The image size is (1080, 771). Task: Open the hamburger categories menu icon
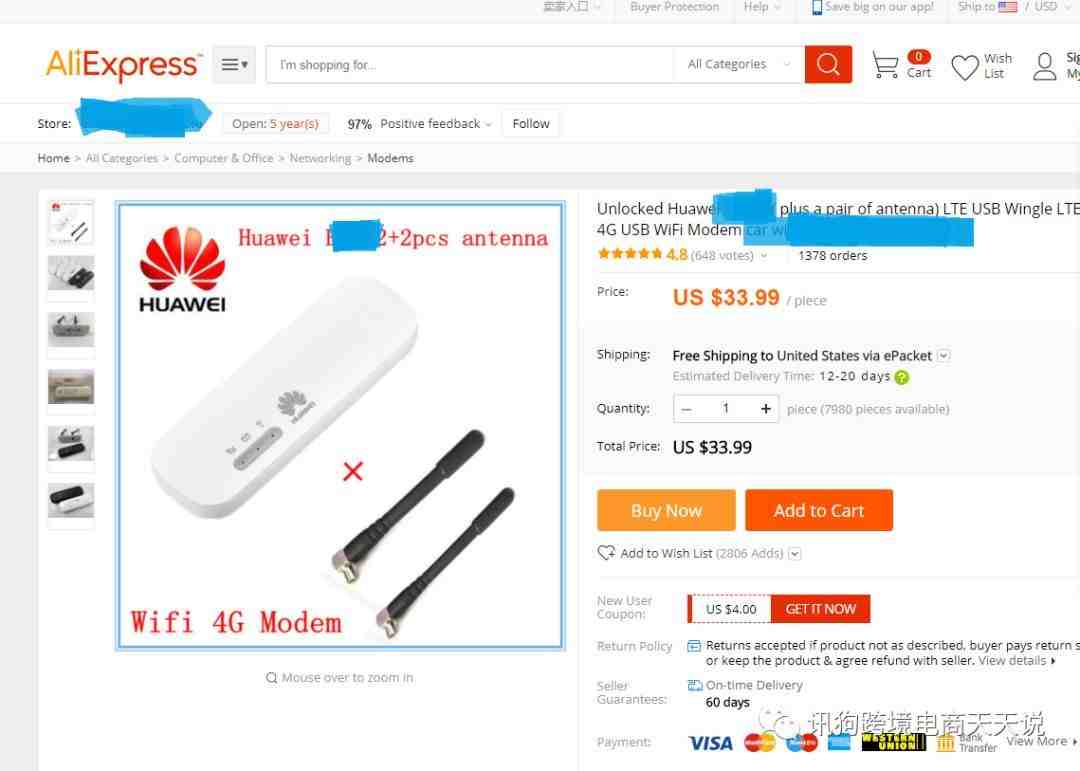click(234, 65)
